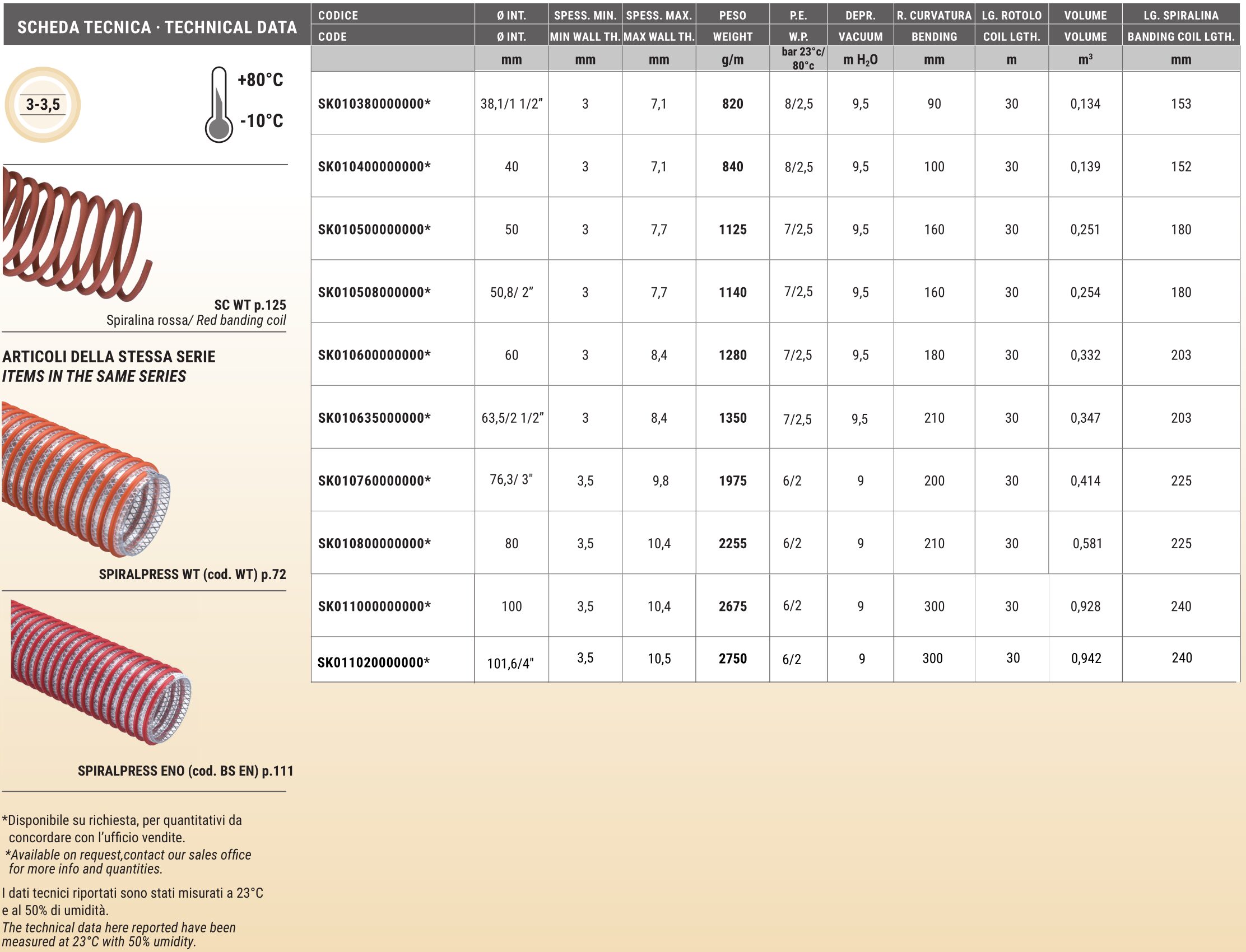
Task: Click the CODICE column header
Action: [338, 15]
